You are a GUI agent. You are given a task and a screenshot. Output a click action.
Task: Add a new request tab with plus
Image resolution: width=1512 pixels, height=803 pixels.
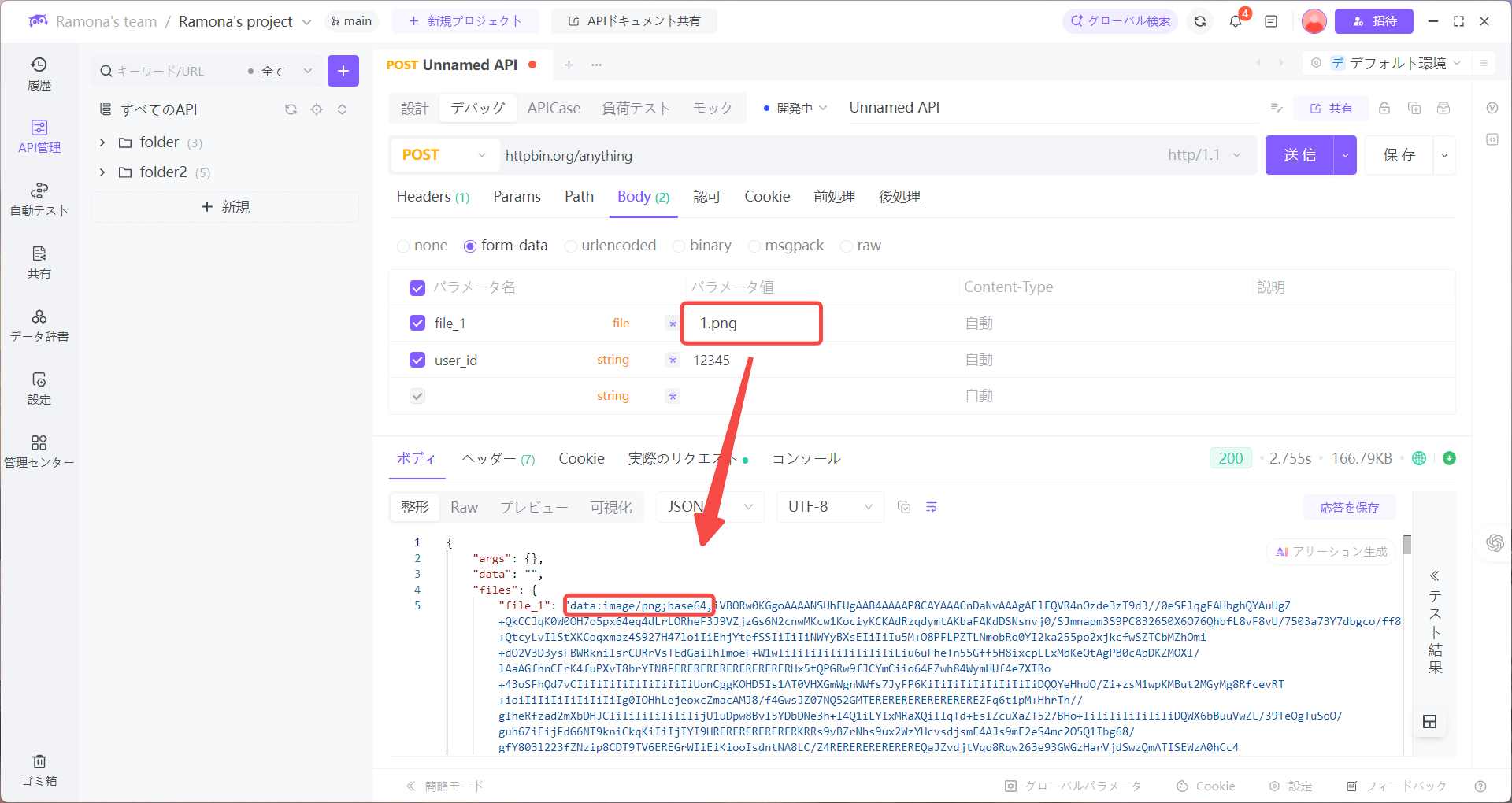(569, 65)
